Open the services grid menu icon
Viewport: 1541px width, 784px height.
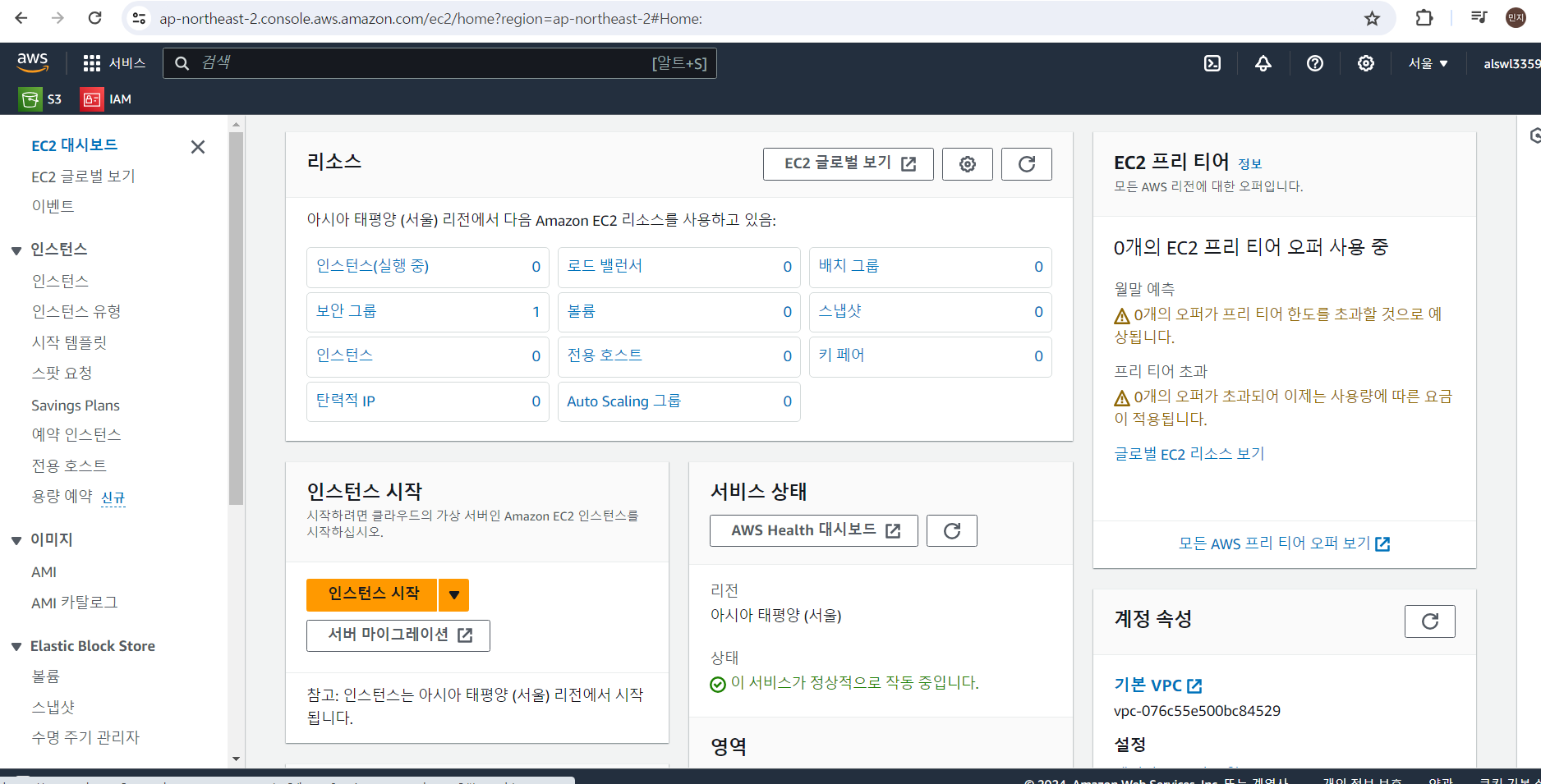tap(91, 63)
